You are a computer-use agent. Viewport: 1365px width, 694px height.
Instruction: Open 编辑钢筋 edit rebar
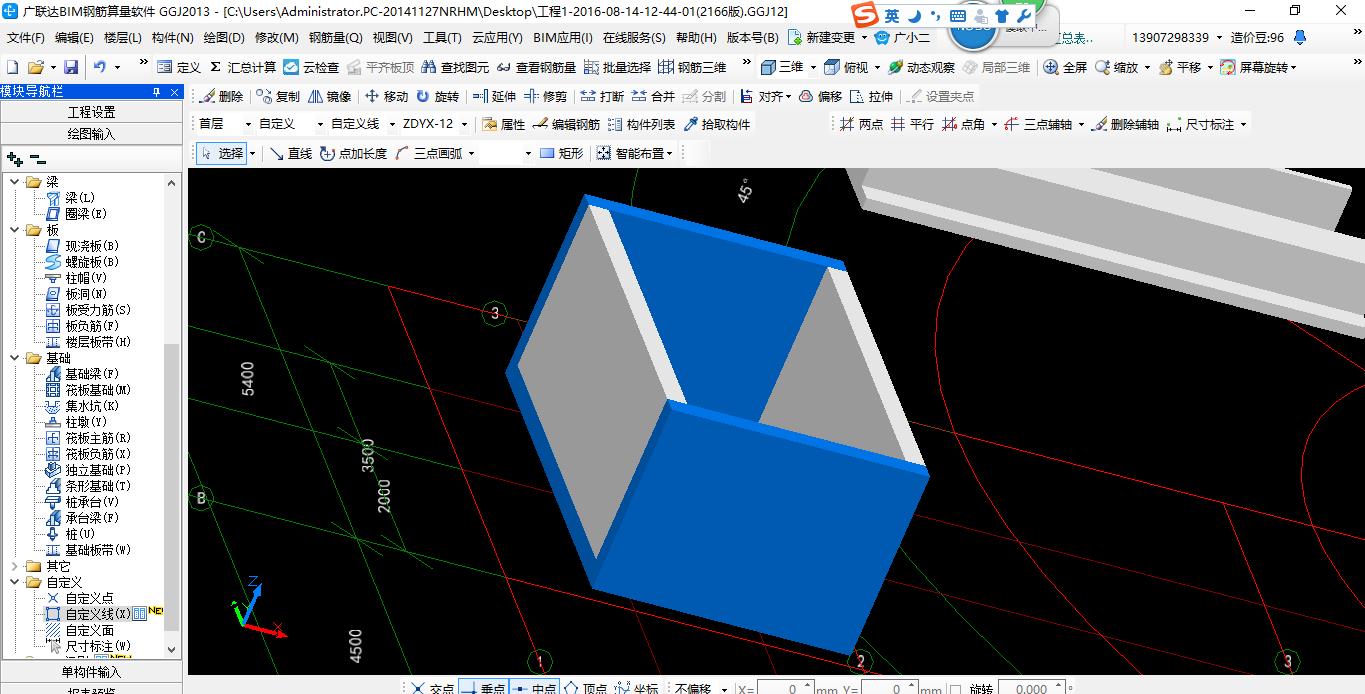click(567, 124)
